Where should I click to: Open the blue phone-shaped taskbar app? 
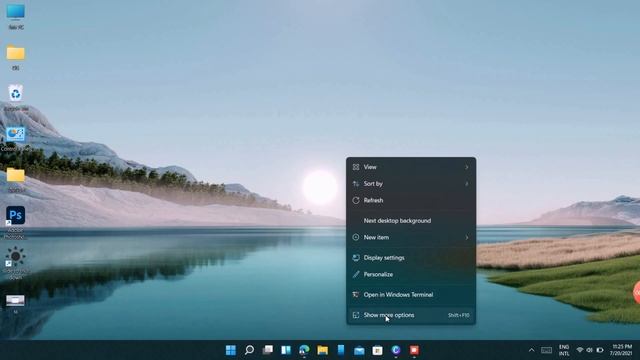tap(341, 350)
